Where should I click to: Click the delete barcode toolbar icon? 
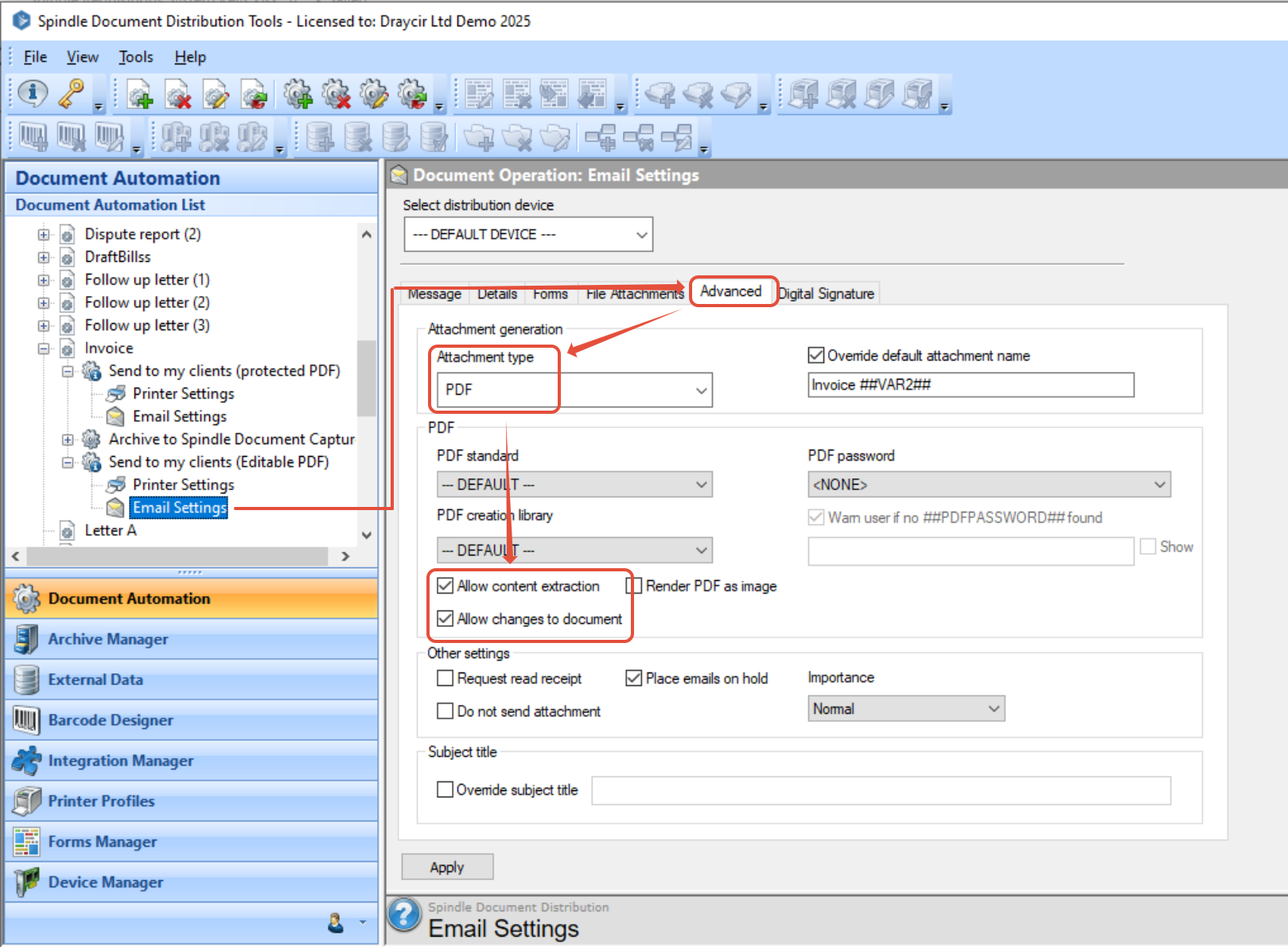71,137
